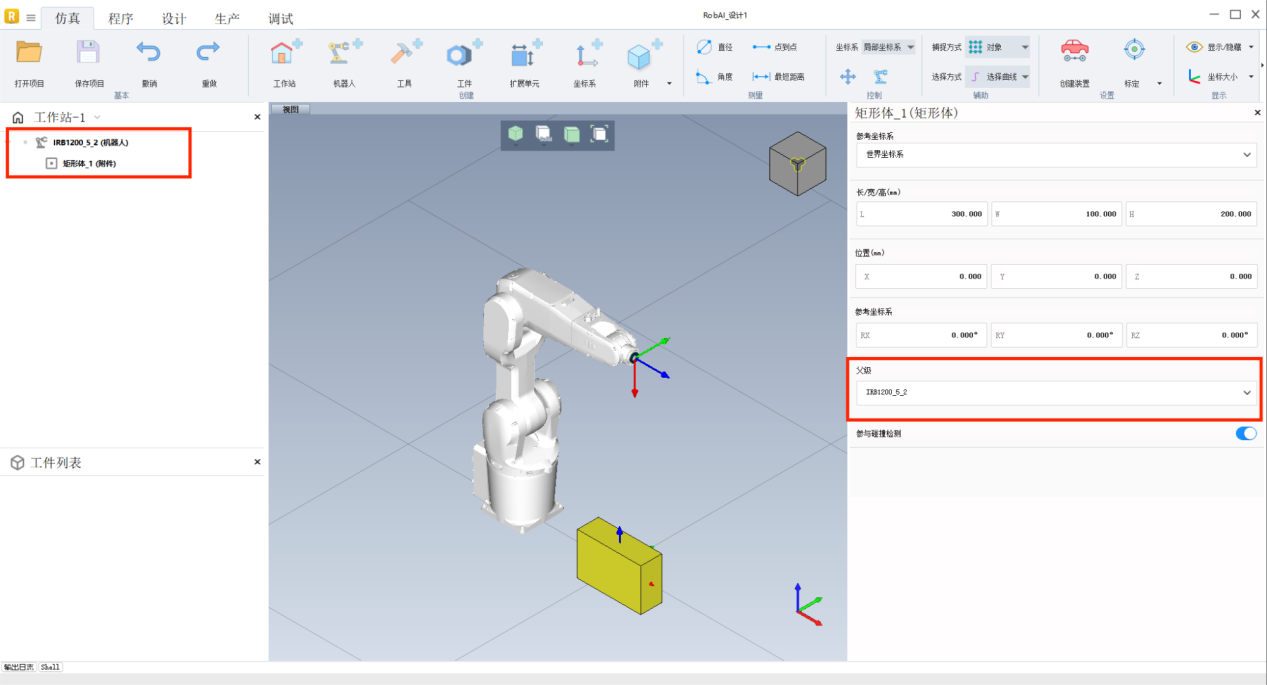Image resolution: width=1267 pixels, height=685 pixels.
Task: Select 矩形体_1 (附件) in the tree
Action: click(x=89, y=163)
